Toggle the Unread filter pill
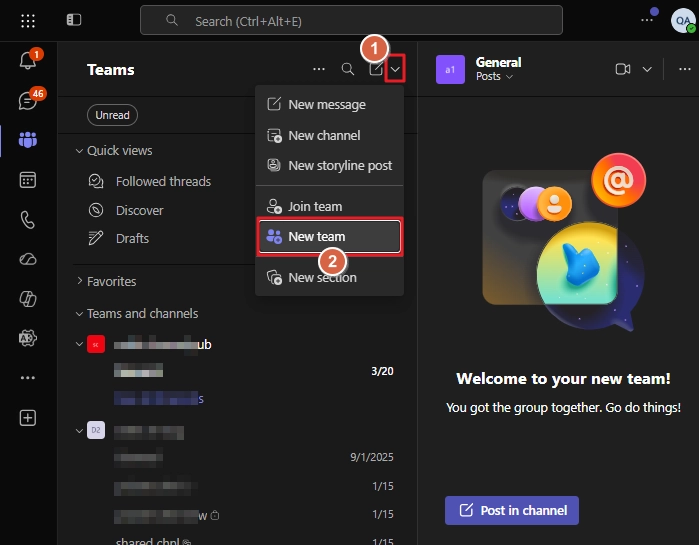This screenshot has width=699, height=545. pos(112,115)
